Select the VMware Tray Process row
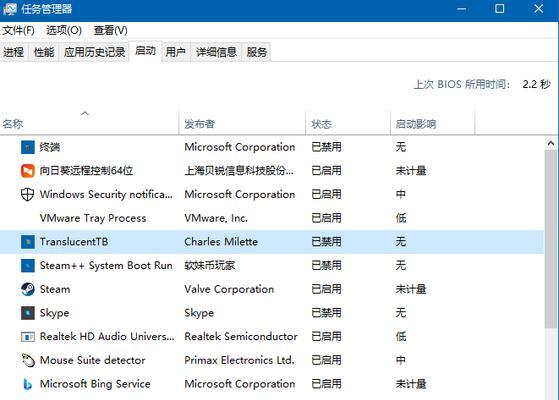The image size is (559, 400). pos(272,218)
